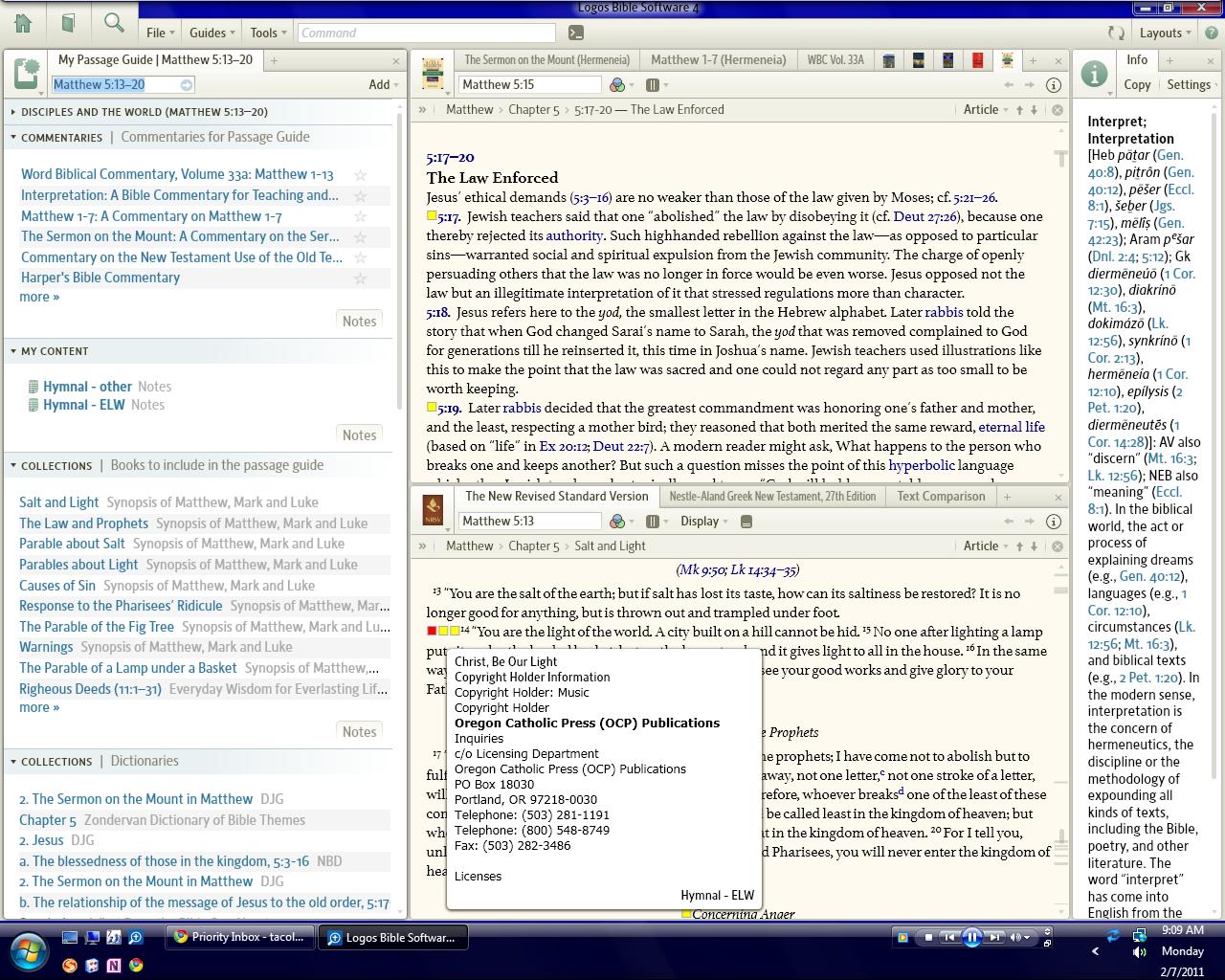Open info icon in commentary panel
The height and width of the screenshot is (980, 1225).
point(1054,85)
